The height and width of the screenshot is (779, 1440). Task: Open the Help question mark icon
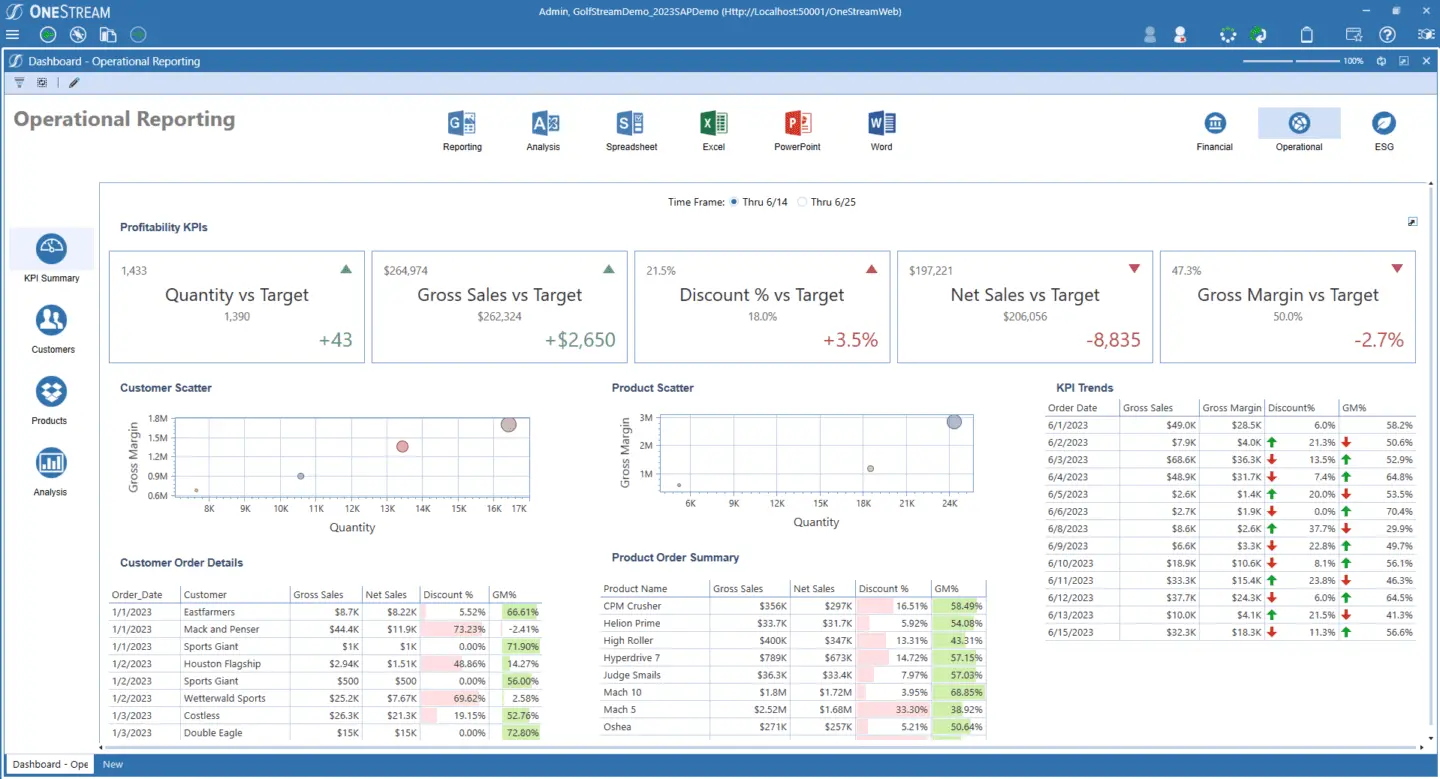(x=1387, y=35)
